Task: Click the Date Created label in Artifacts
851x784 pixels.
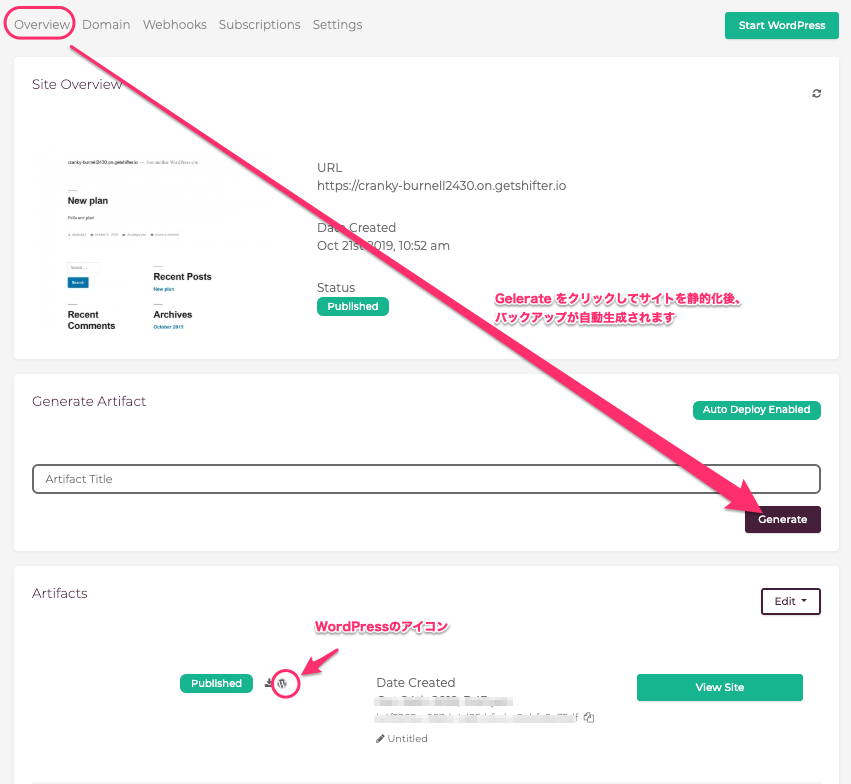Action: coord(416,683)
